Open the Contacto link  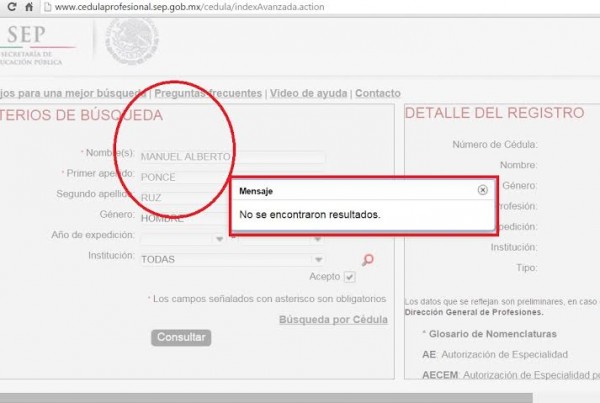(378, 93)
